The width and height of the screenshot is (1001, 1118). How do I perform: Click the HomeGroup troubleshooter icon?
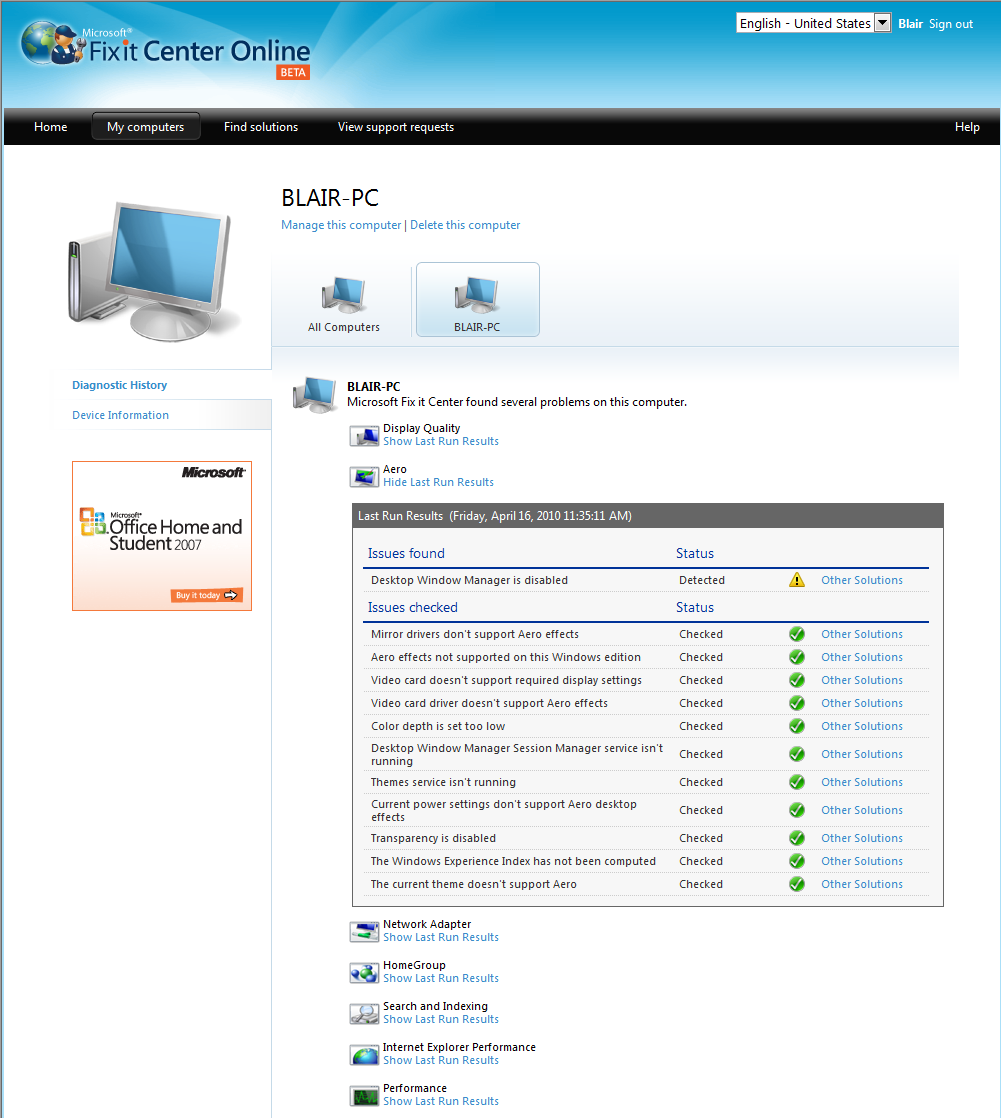point(364,973)
